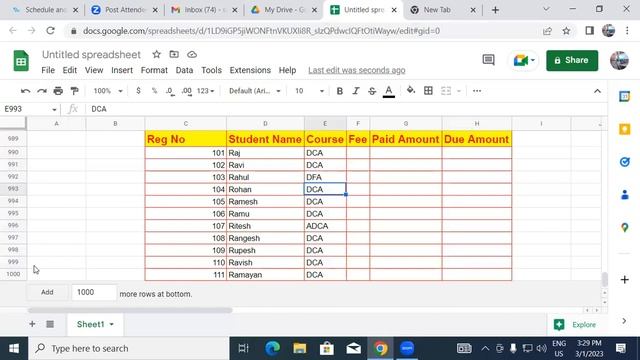Format as currency with dollar icon
The height and width of the screenshot is (360, 640).
pyautogui.click(x=138, y=91)
